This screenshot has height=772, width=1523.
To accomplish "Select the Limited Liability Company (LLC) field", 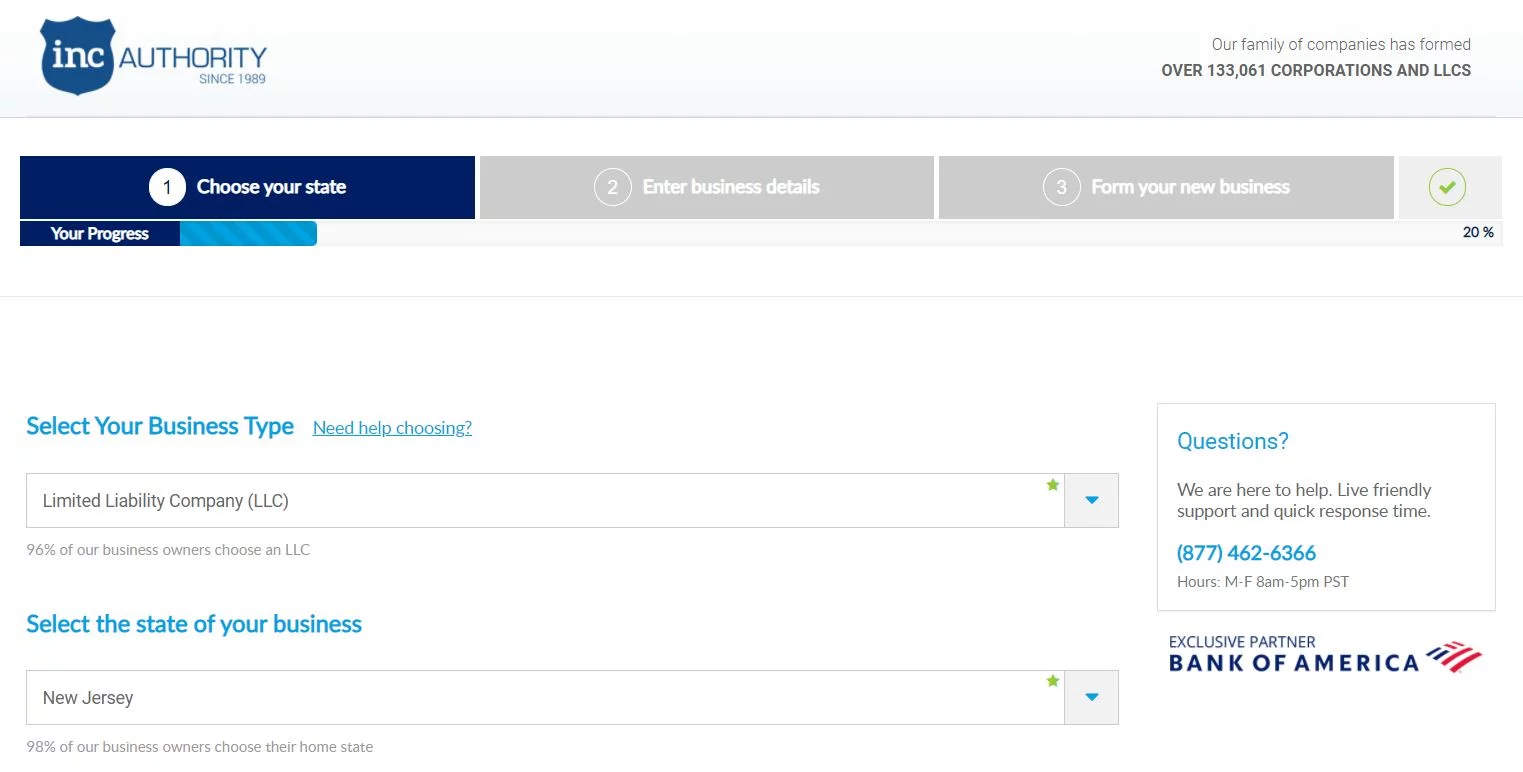I will [540, 501].
